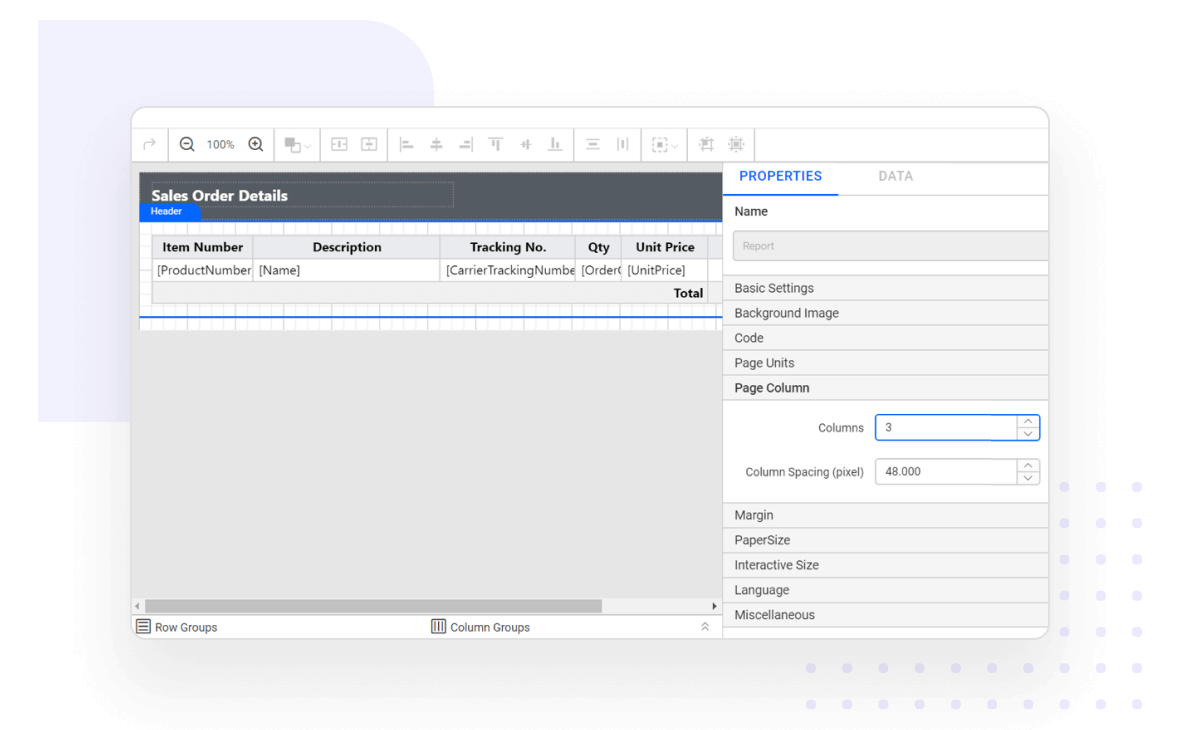The image size is (1180, 730).
Task: Click the Name field showing Report
Action: pyautogui.click(x=890, y=246)
